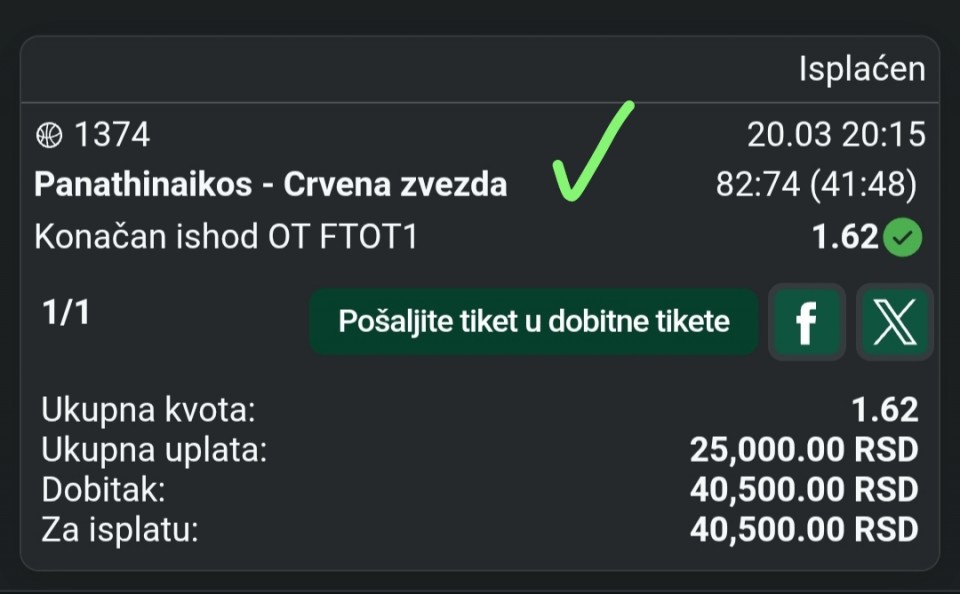Click the Ukupna uplata amount 25,000.00 RSD
Image resolution: width=960 pixels, height=594 pixels.
coord(803,450)
